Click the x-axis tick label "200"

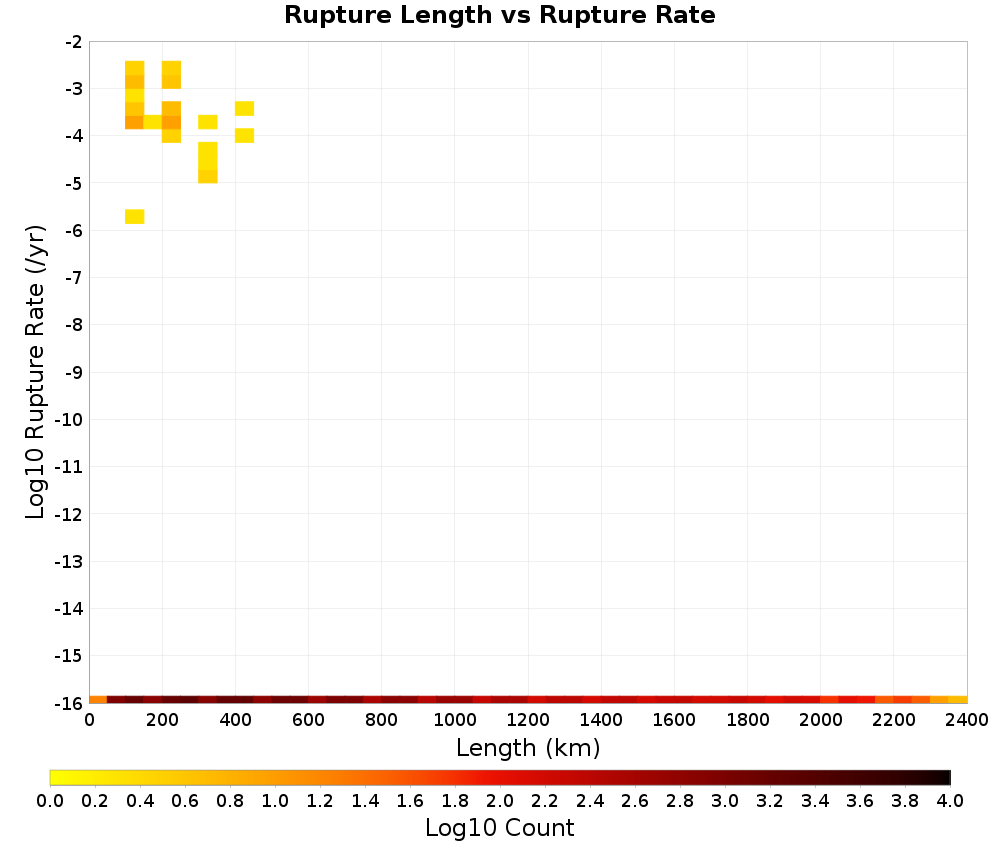tap(162, 720)
